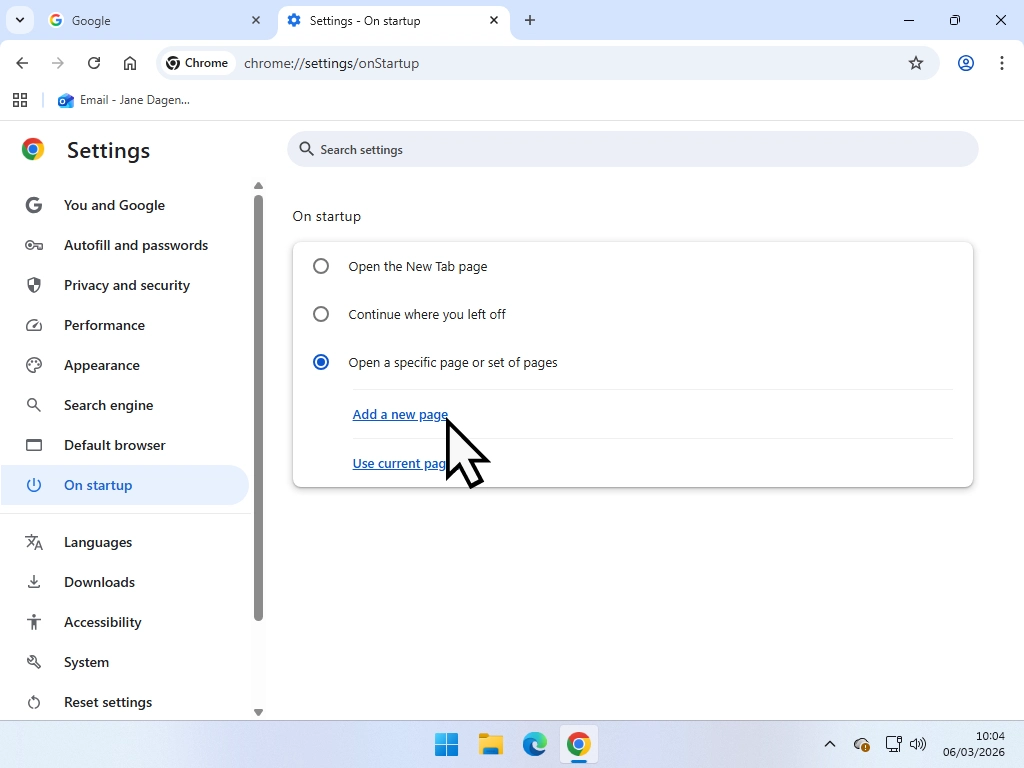The height and width of the screenshot is (768, 1024).
Task: Reload the current page
Action: [x=94, y=63]
